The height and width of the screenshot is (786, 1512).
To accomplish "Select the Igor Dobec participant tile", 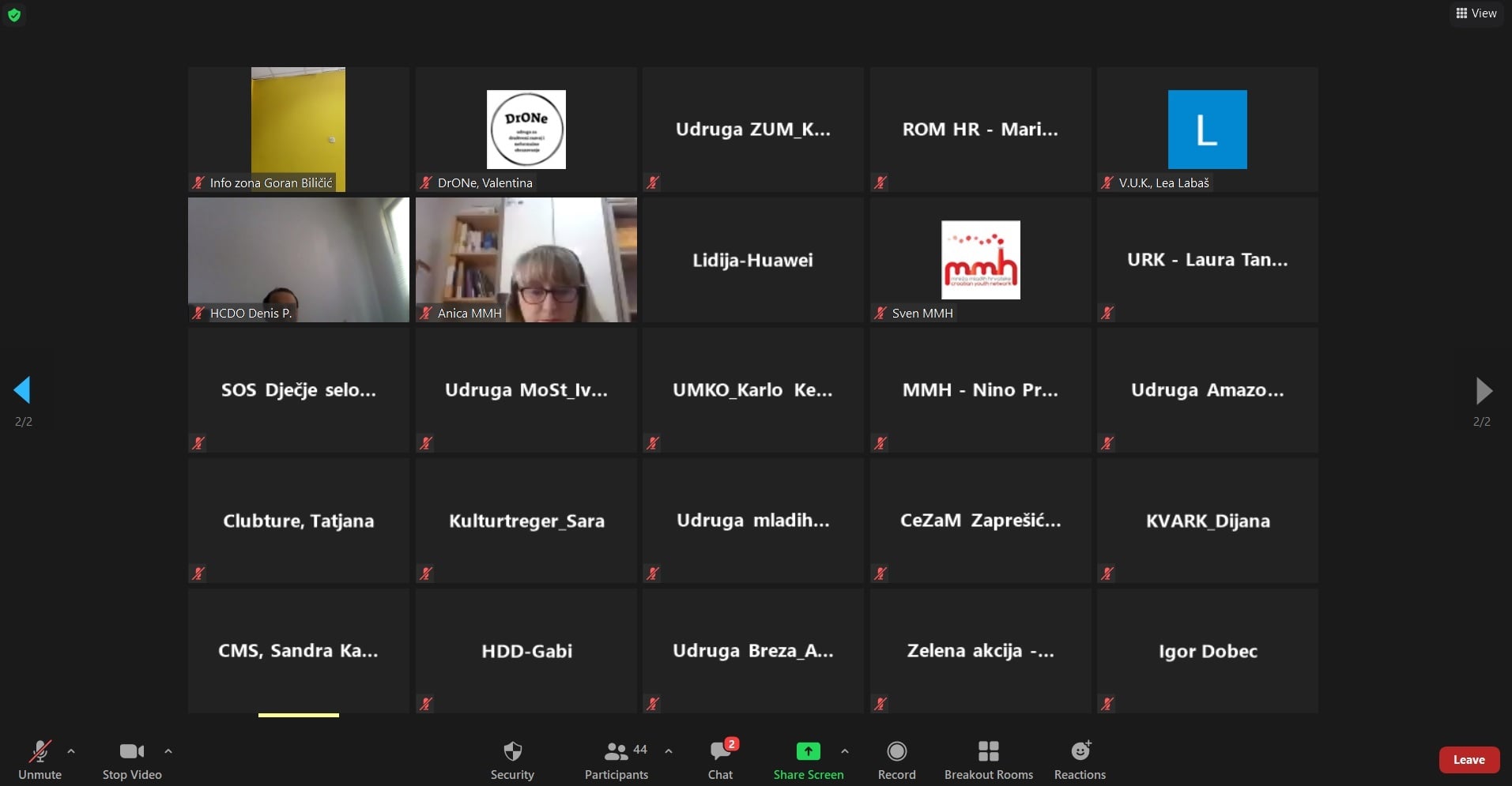I will [x=1208, y=651].
